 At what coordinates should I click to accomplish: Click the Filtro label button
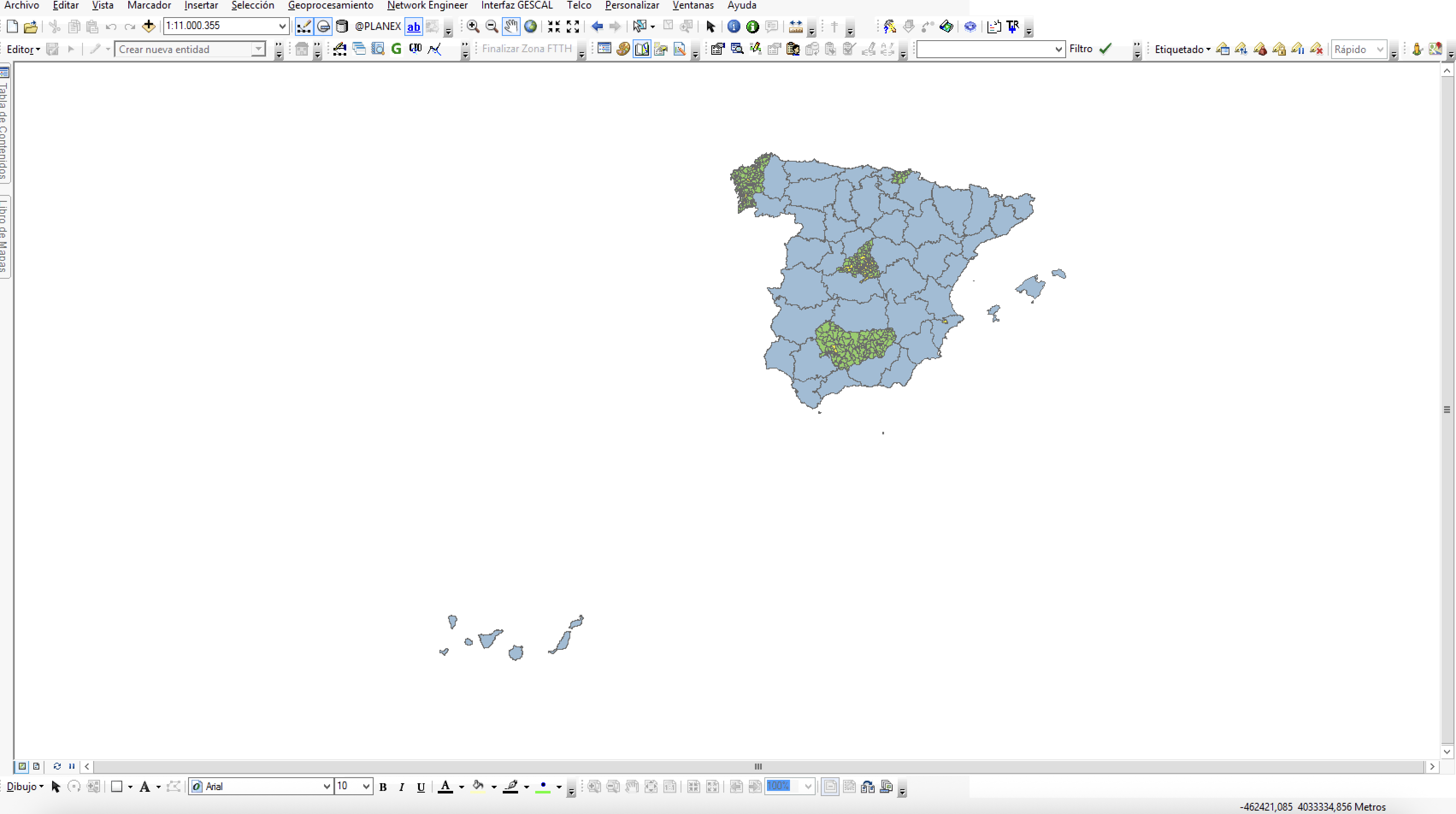[1081, 49]
